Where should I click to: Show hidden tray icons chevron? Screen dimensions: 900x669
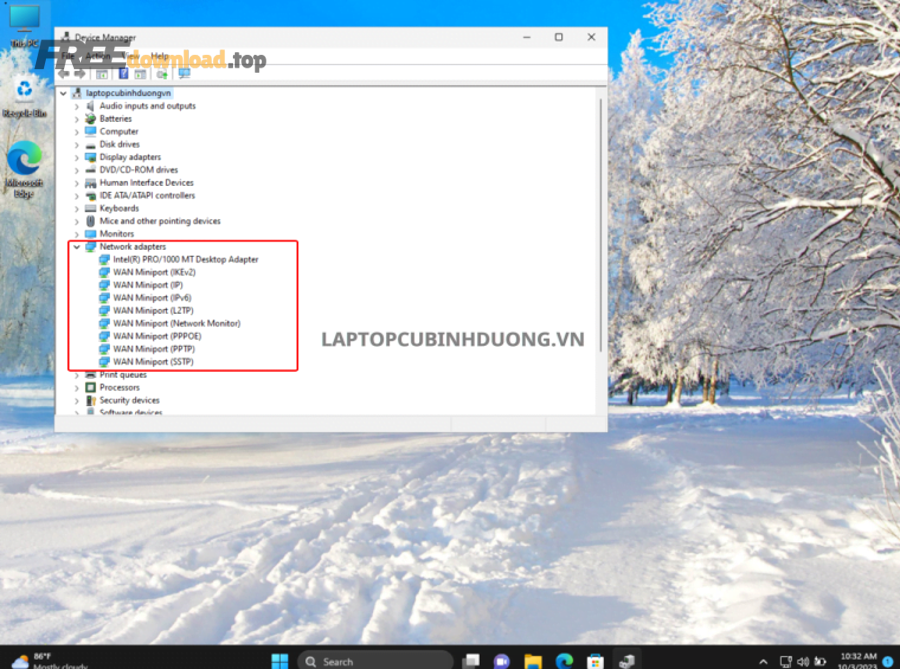tap(763, 662)
